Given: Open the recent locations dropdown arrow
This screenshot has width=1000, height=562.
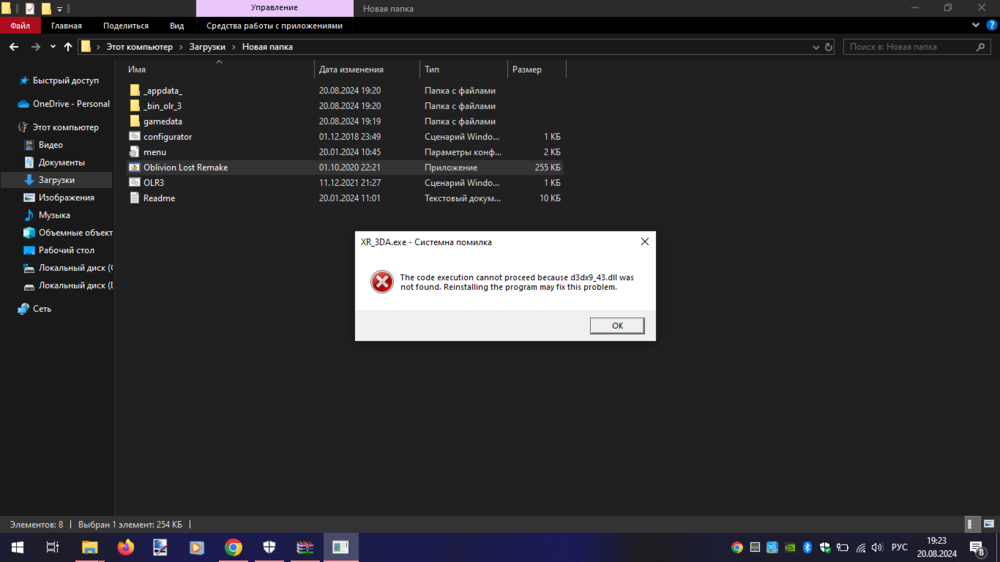Looking at the screenshot, I should click(x=53, y=47).
